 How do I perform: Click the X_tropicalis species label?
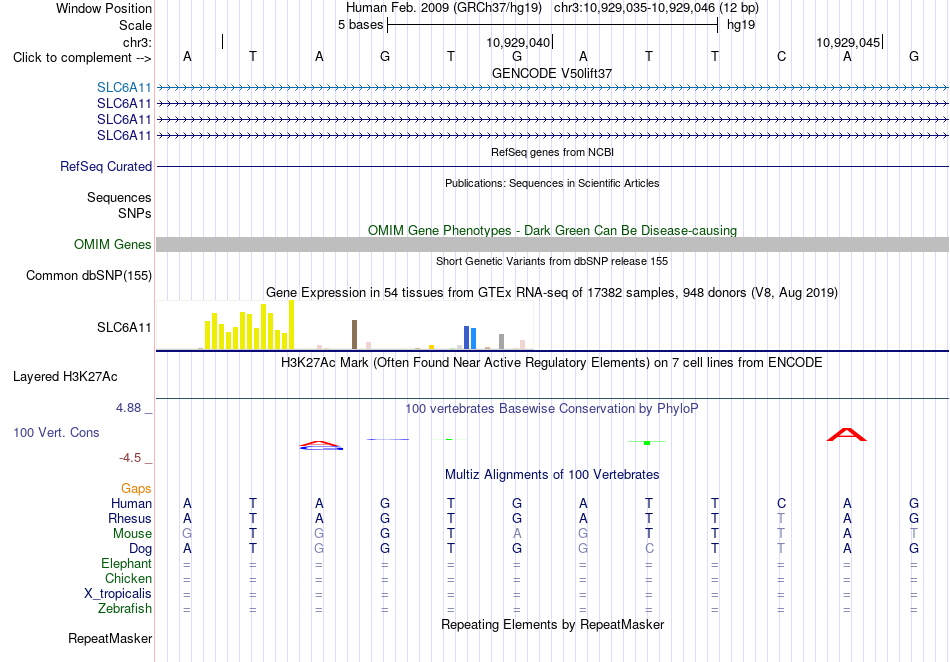click(118, 594)
